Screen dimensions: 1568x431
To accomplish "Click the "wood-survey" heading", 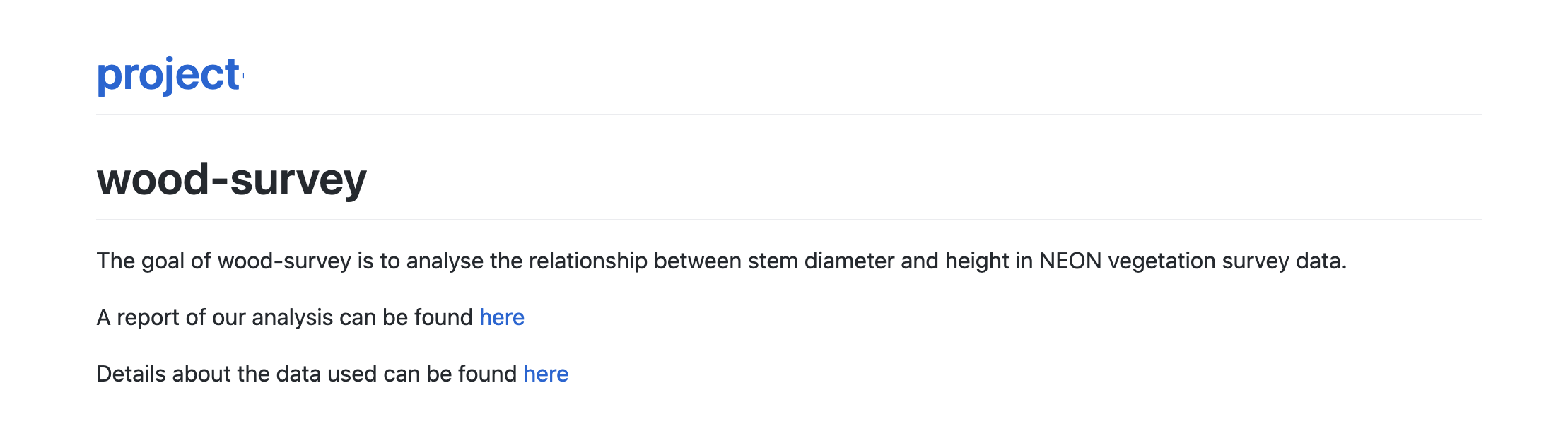I will tap(232, 179).
